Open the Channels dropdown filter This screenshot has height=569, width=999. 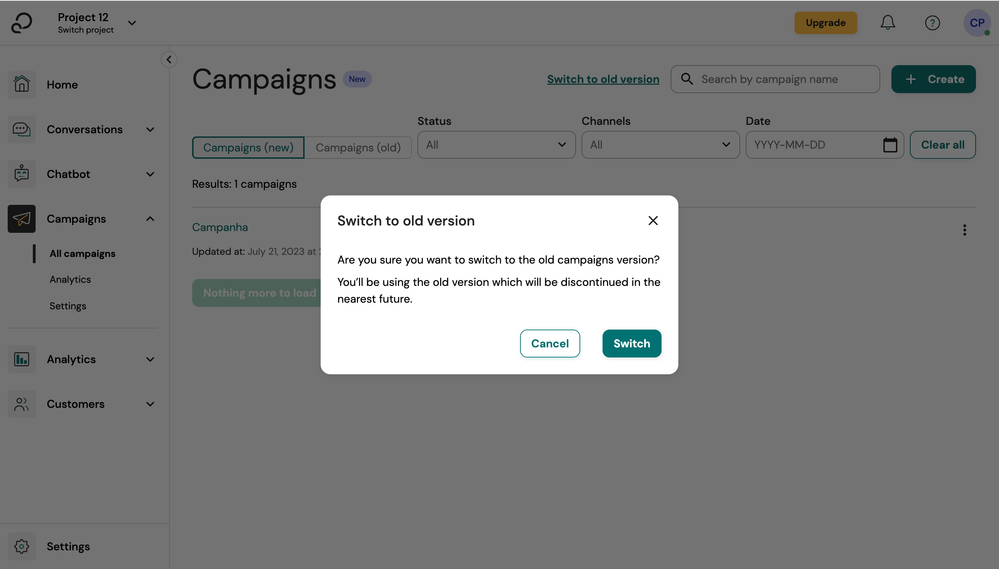pyautogui.click(x=660, y=145)
